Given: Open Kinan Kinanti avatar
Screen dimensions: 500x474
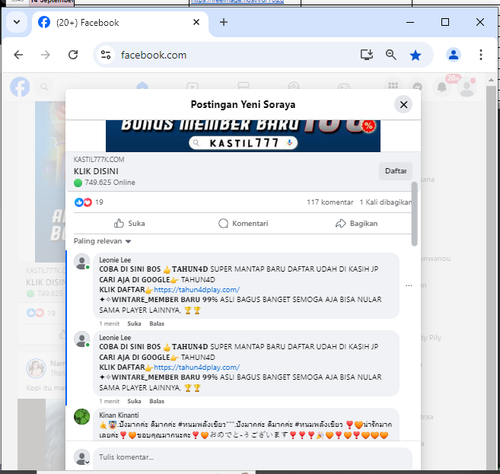Looking at the screenshot, I should point(82,417).
